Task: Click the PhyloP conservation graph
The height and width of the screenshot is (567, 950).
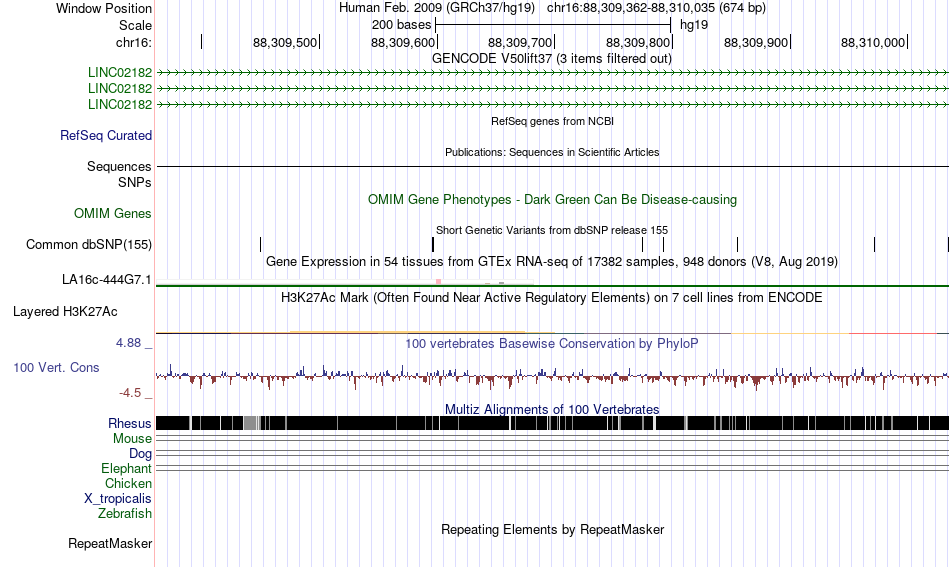Action: tap(552, 377)
